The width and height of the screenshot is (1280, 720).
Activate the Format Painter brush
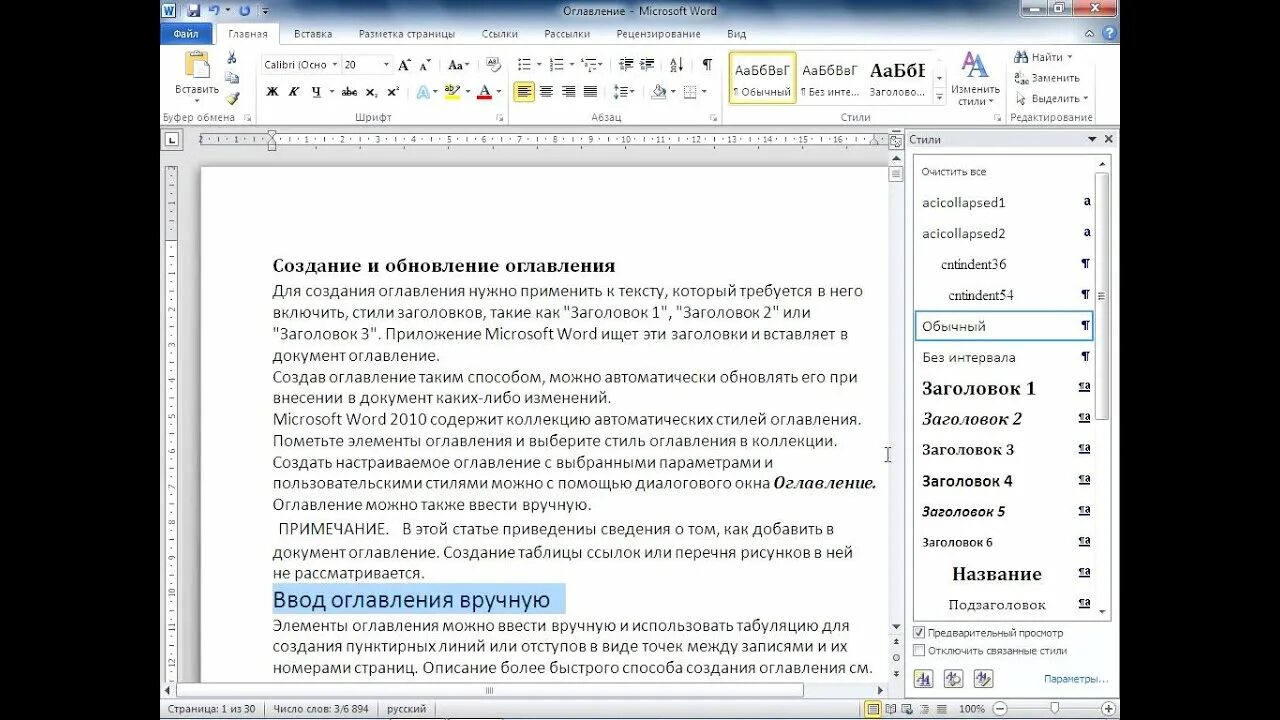pos(232,98)
